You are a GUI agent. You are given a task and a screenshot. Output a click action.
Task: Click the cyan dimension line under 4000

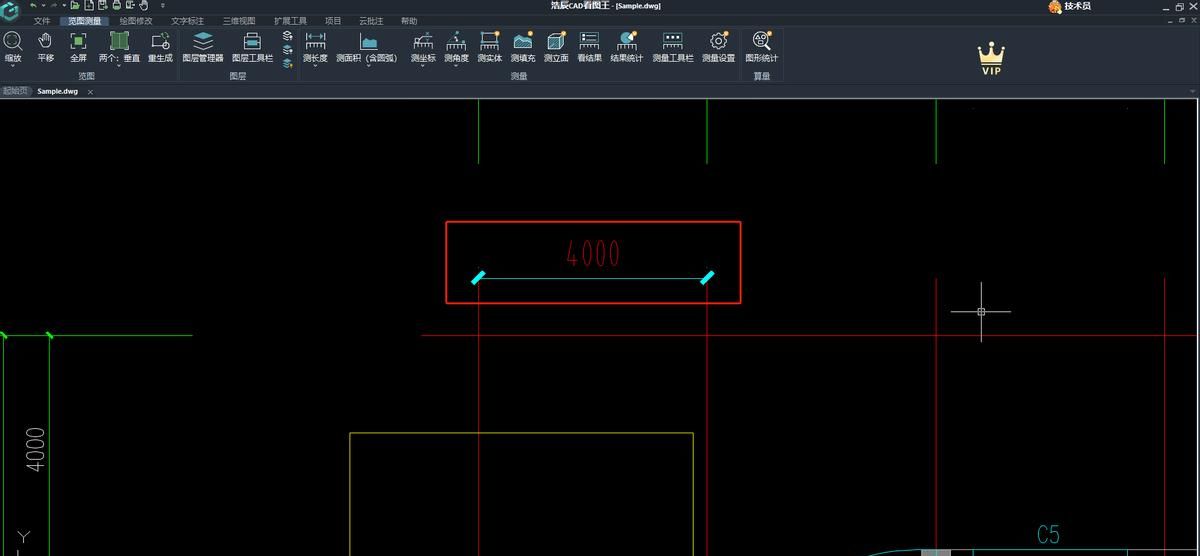pyautogui.click(x=593, y=279)
